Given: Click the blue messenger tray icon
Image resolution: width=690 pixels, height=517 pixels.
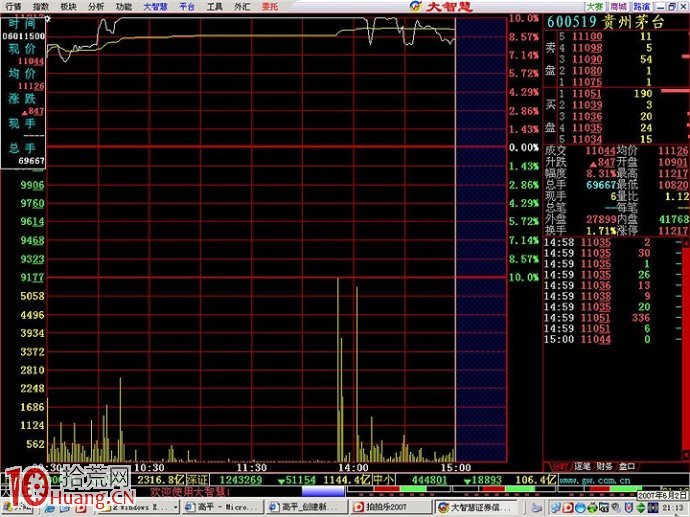Looking at the screenshot, I should coord(557,507).
